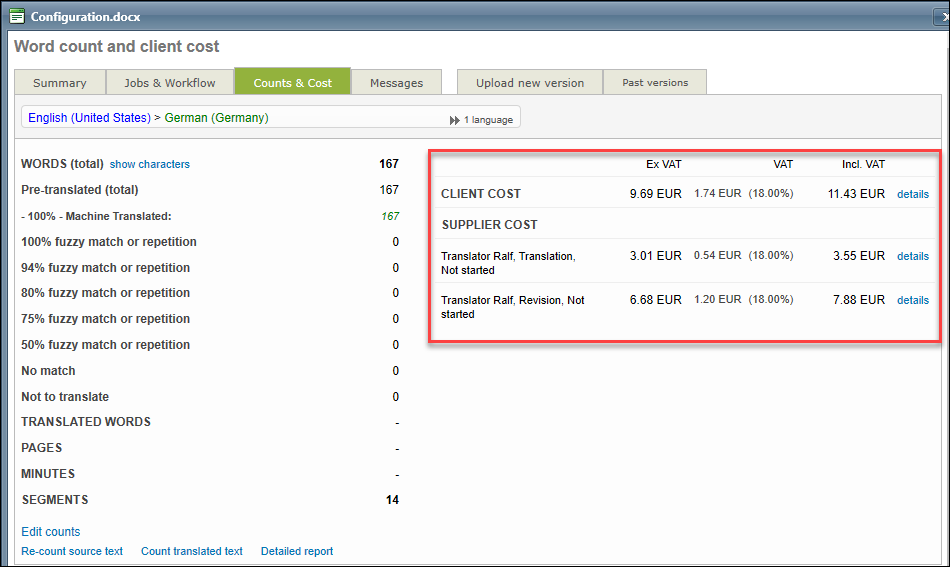This screenshot has height=567, width=950.
Task: Open the Jobs & Workflow tab
Action: 170,83
